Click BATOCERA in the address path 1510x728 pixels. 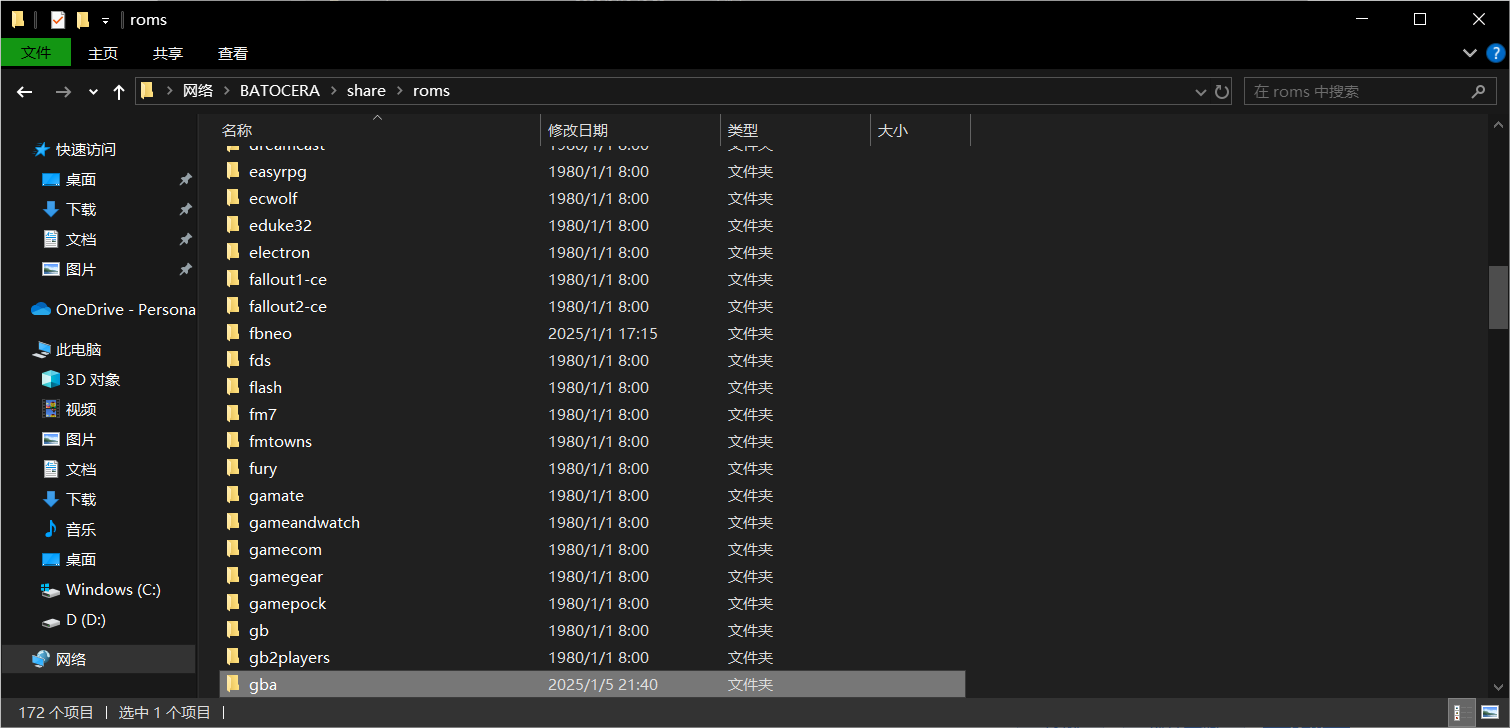[x=280, y=90]
